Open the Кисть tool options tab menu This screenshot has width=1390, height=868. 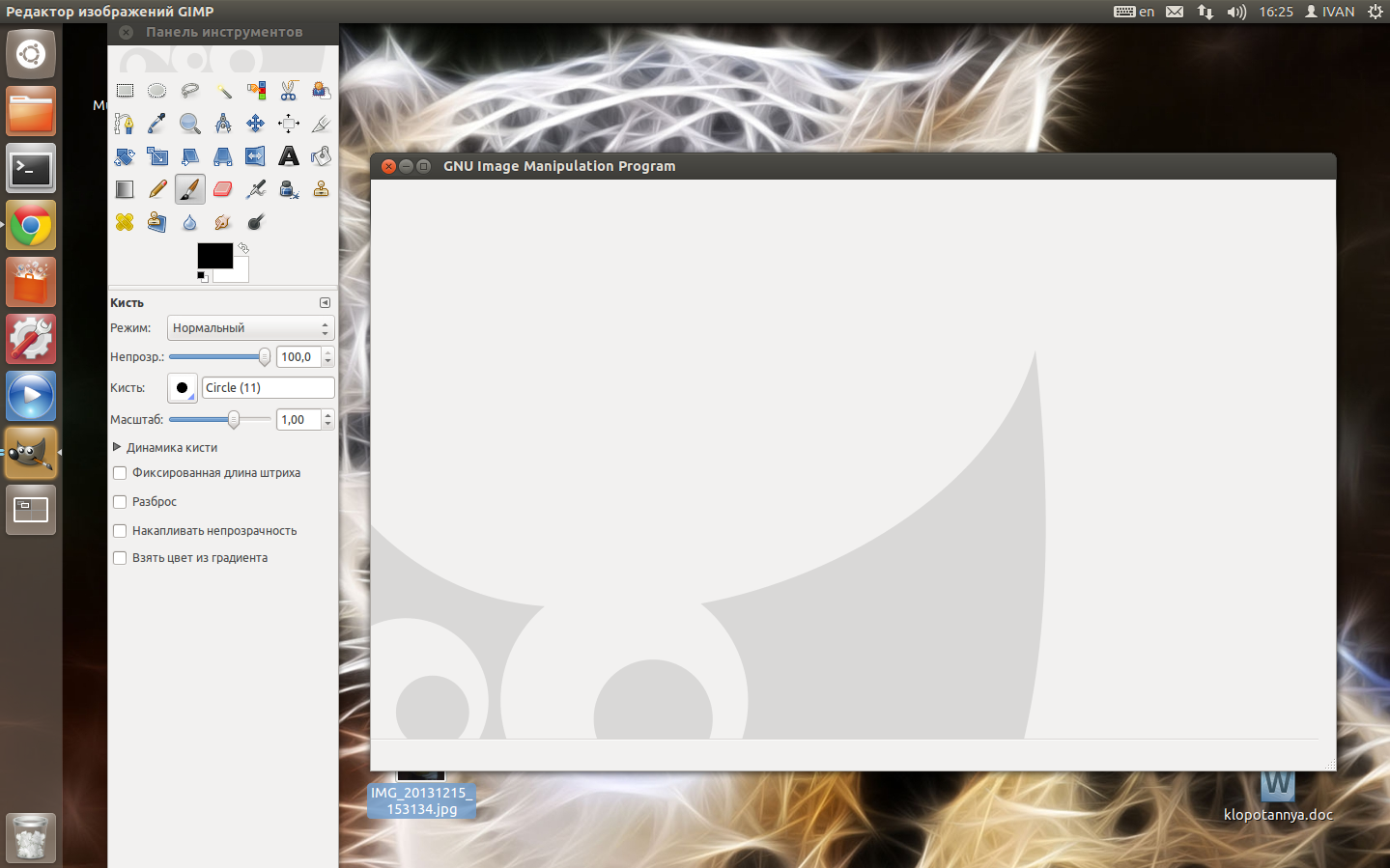pos(325,303)
